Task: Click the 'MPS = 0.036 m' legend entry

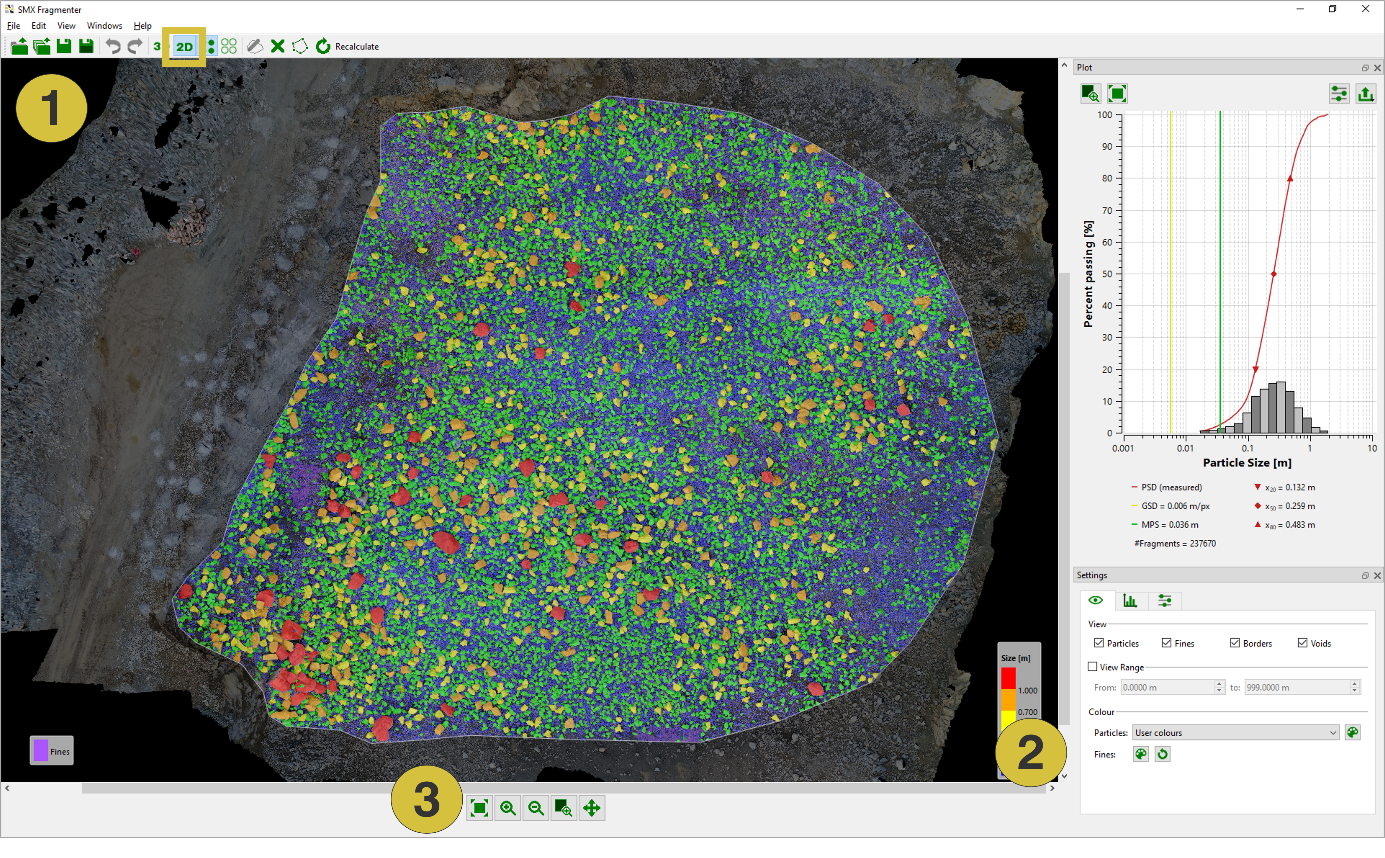Action: pyautogui.click(x=1164, y=525)
